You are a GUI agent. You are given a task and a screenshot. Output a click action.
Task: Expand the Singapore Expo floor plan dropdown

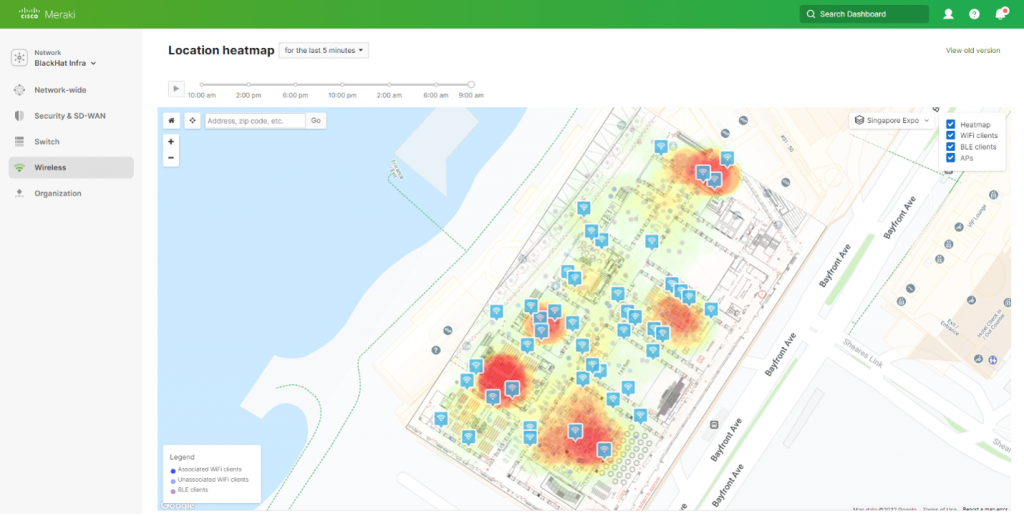[x=892, y=120]
